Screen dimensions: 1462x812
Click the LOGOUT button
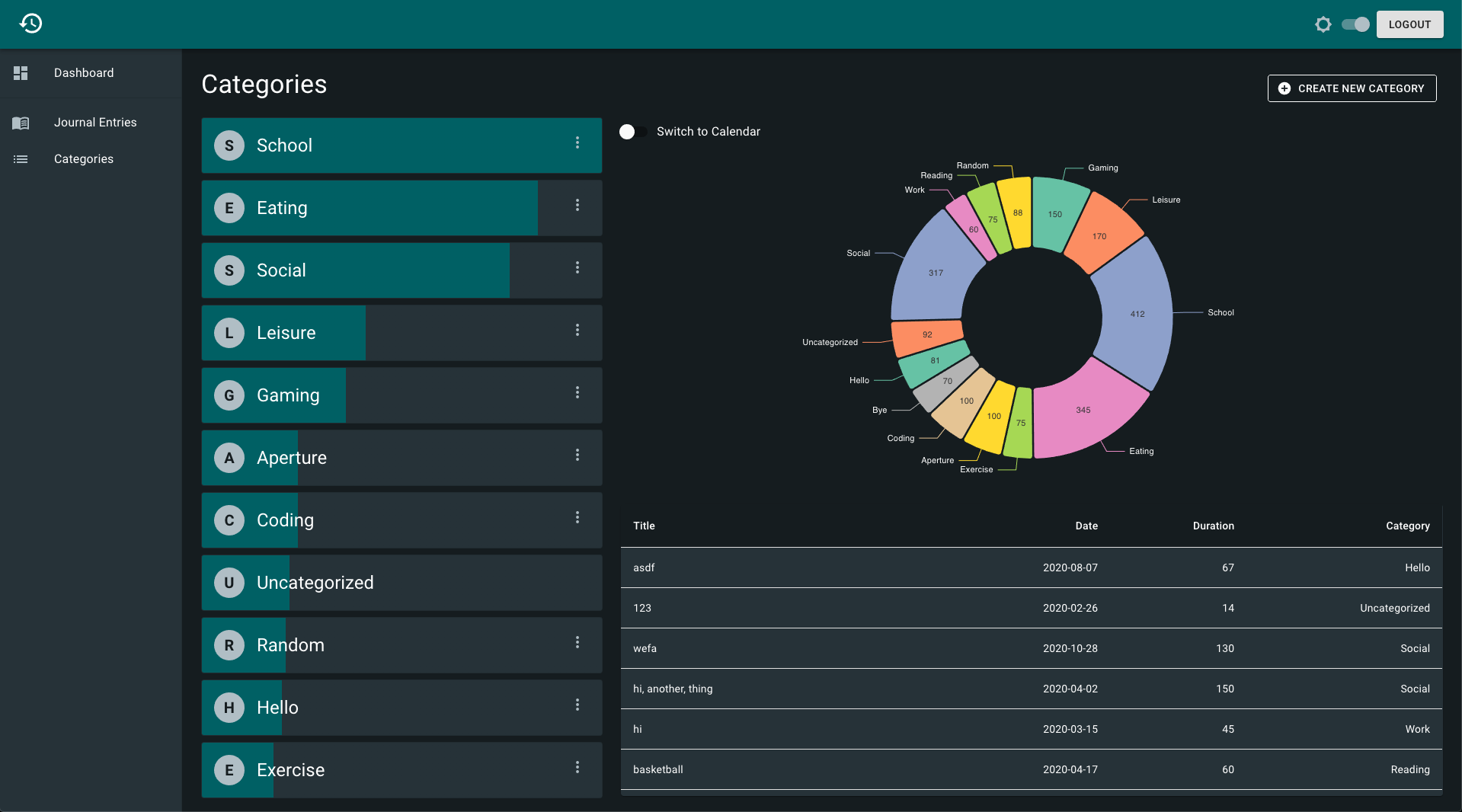click(1409, 24)
